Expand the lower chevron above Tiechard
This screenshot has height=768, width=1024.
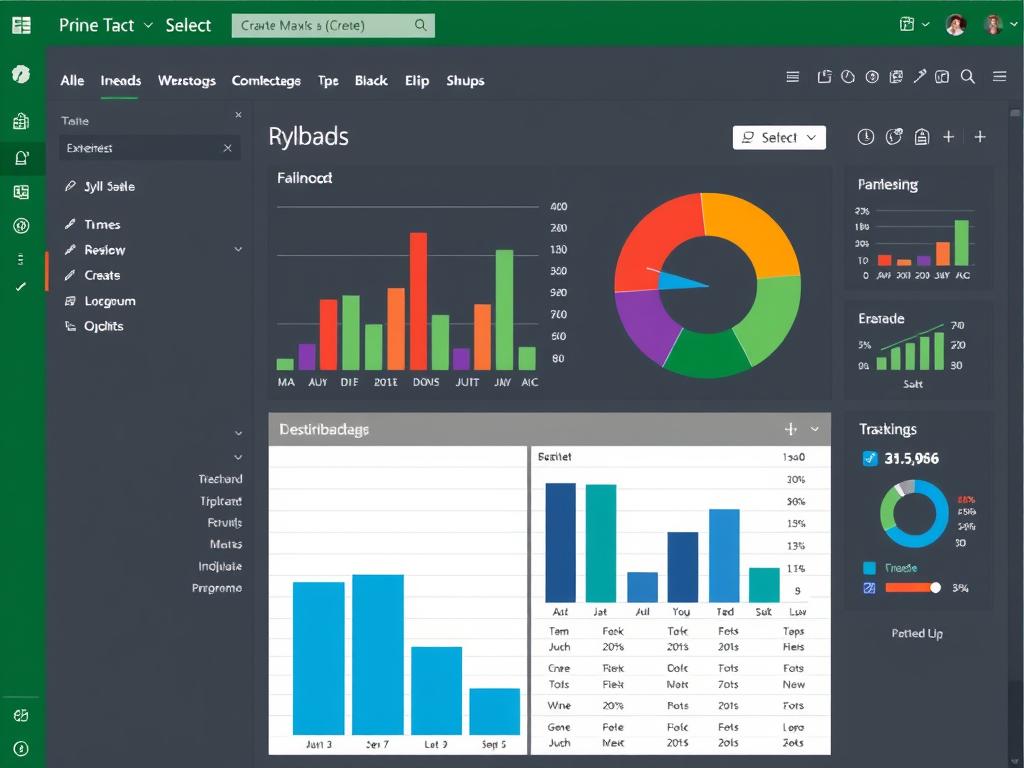(238, 457)
